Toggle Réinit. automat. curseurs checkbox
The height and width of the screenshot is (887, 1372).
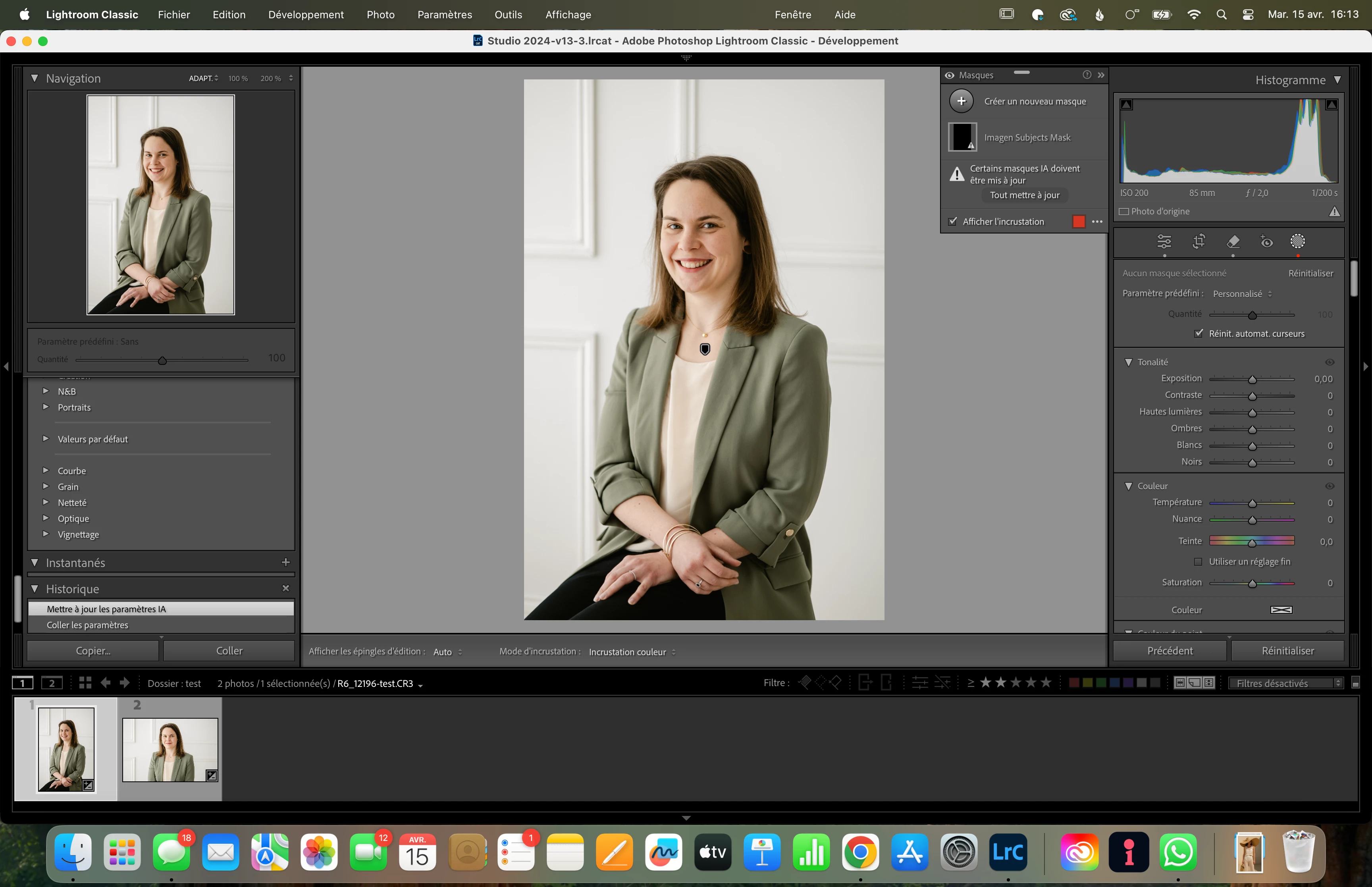(x=1199, y=334)
